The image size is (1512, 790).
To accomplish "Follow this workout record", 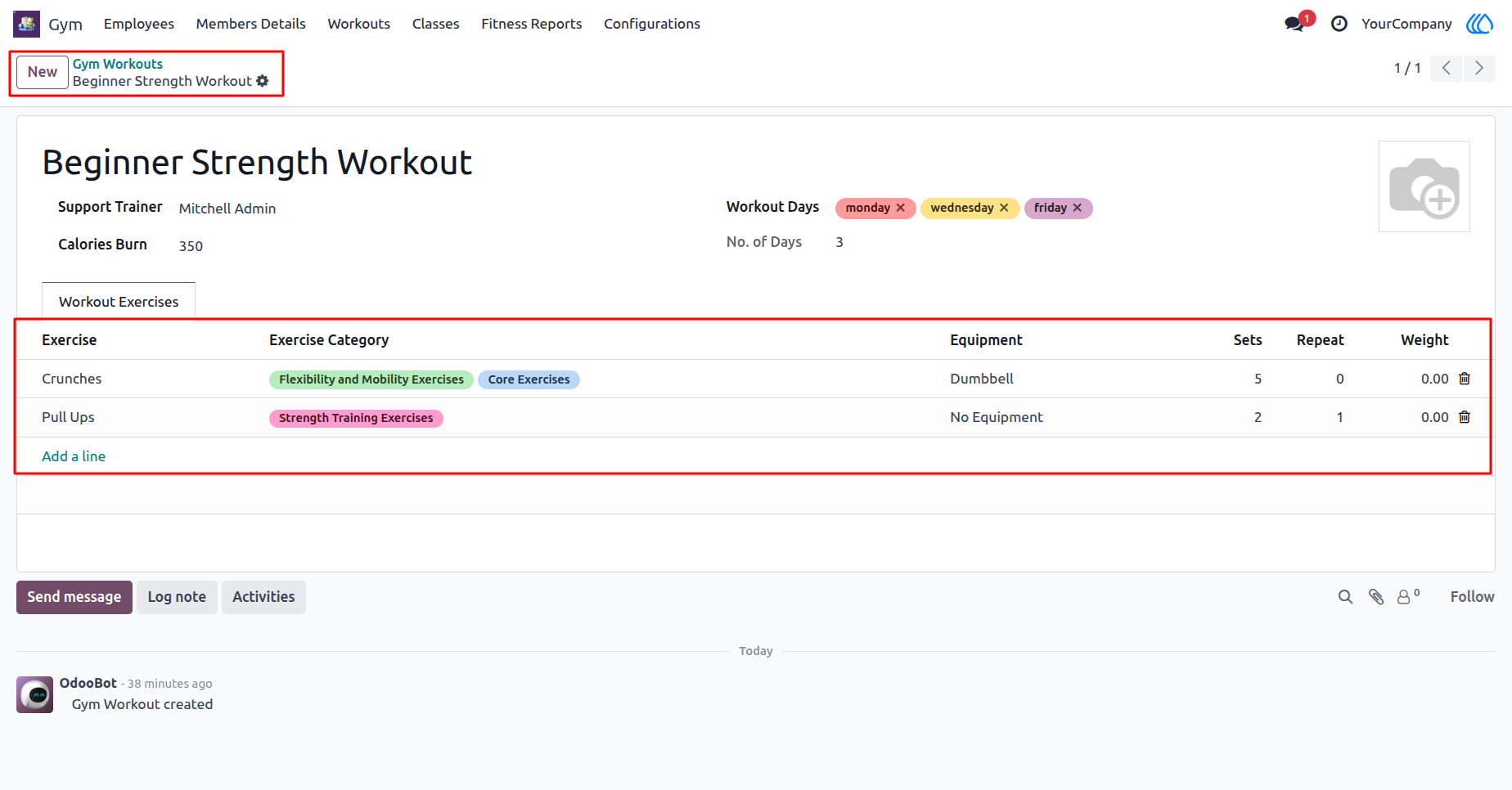I will coord(1472,597).
